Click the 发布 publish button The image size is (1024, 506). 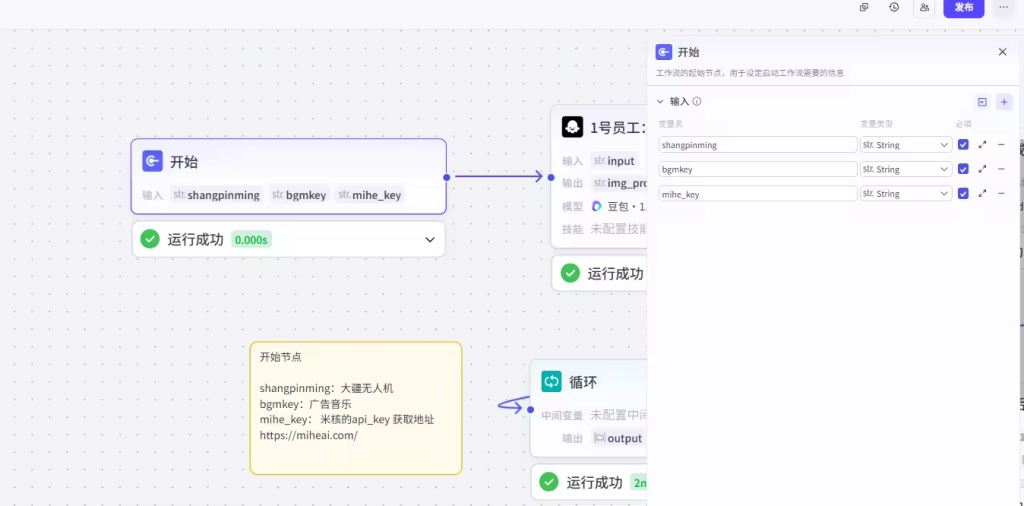[x=964, y=7]
